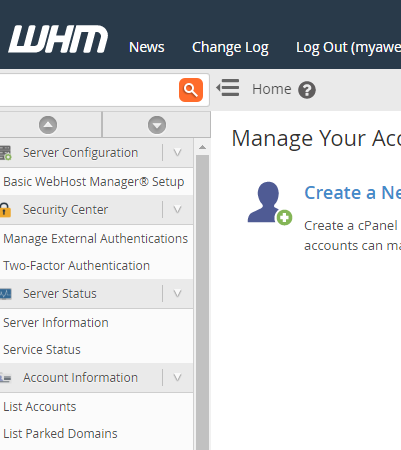Open Basic WebHost Manager Setup
This screenshot has width=401, height=450.
click(94, 182)
